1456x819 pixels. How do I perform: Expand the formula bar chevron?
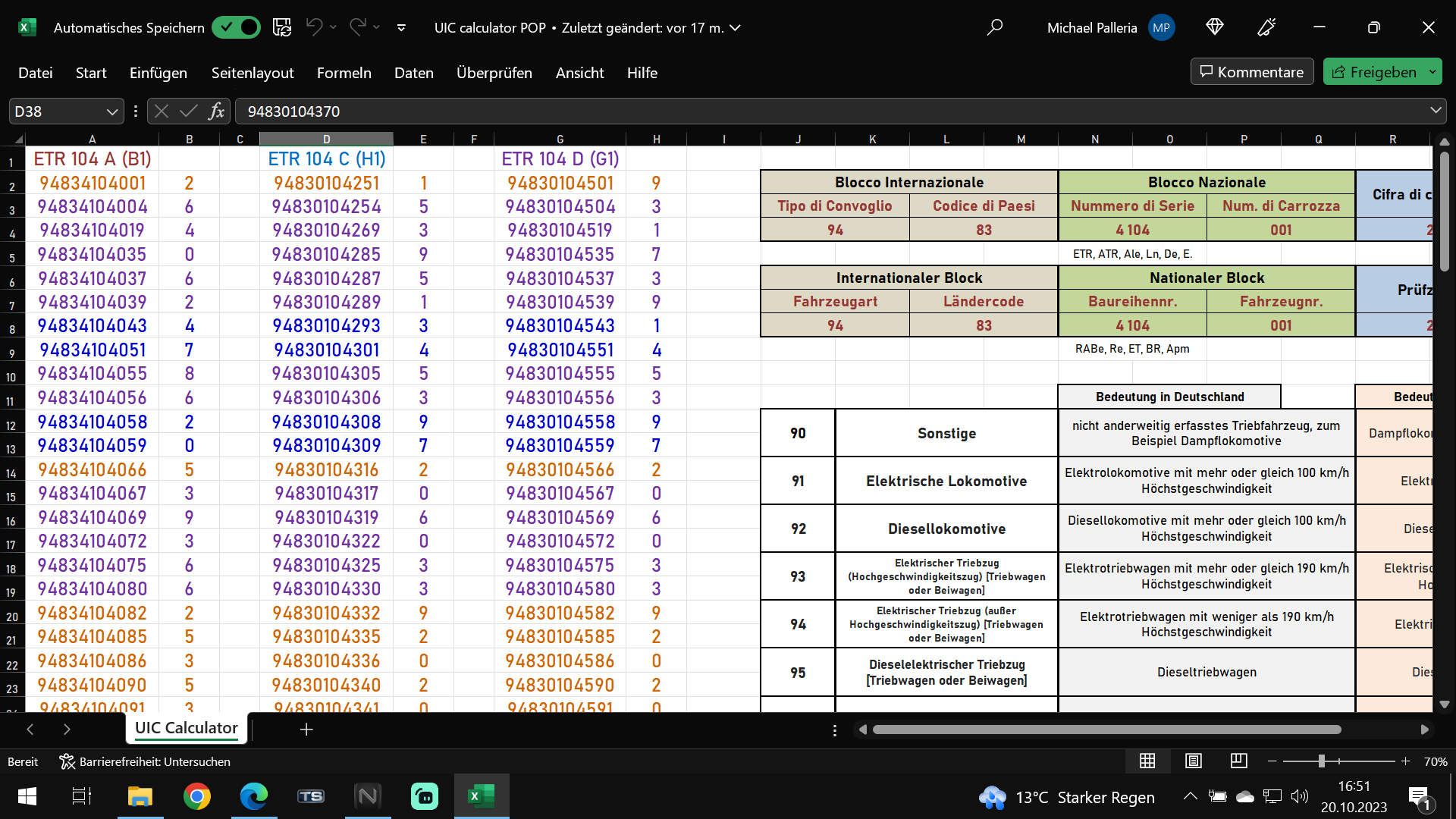point(1436,111)
